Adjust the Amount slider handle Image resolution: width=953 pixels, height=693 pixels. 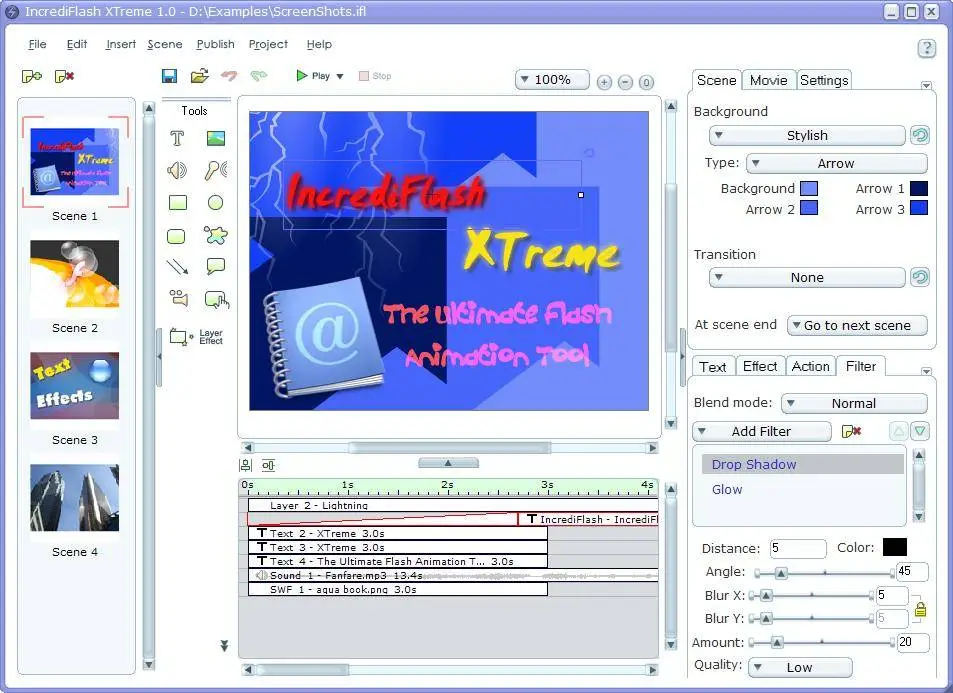(x=777, y=642)
